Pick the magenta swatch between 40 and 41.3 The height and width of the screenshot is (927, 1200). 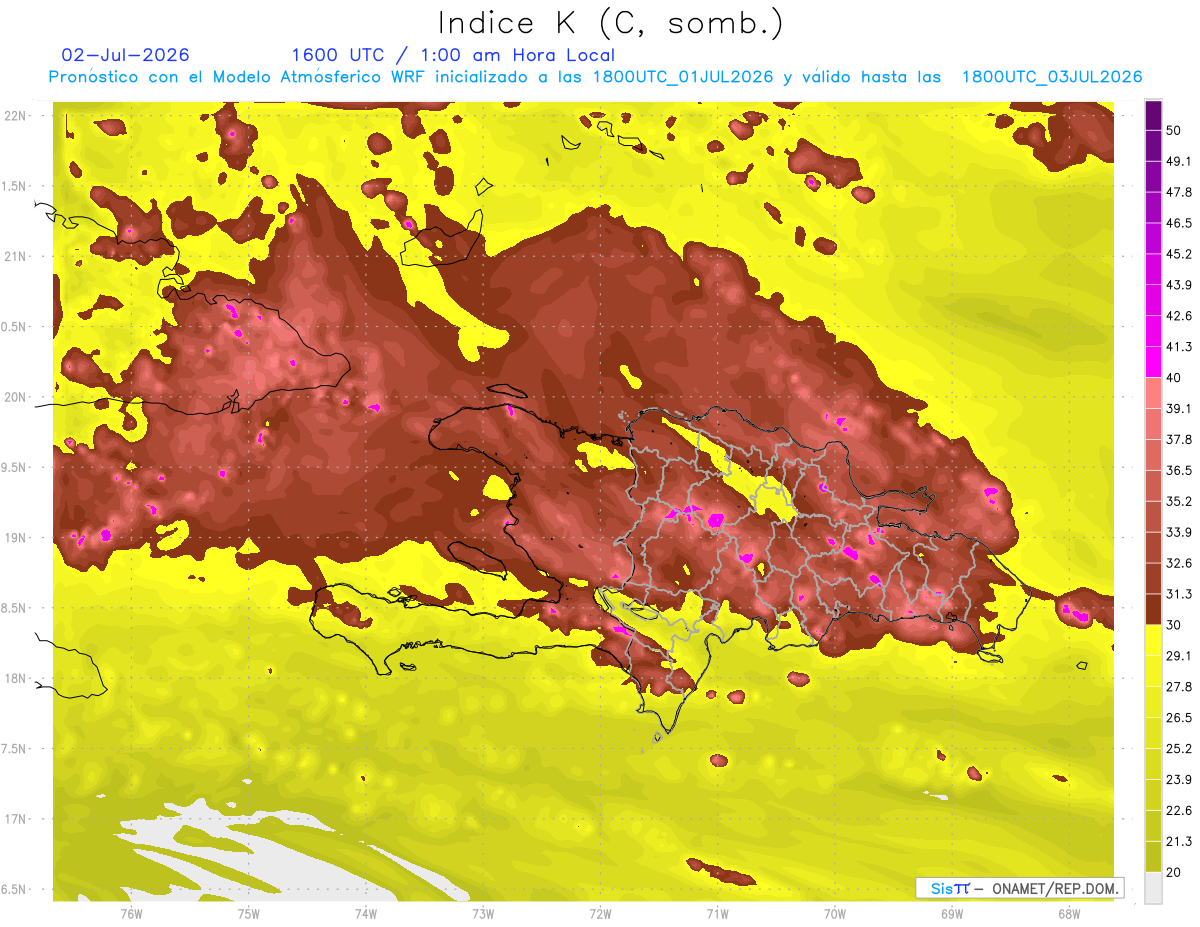tap(1153, 362)
